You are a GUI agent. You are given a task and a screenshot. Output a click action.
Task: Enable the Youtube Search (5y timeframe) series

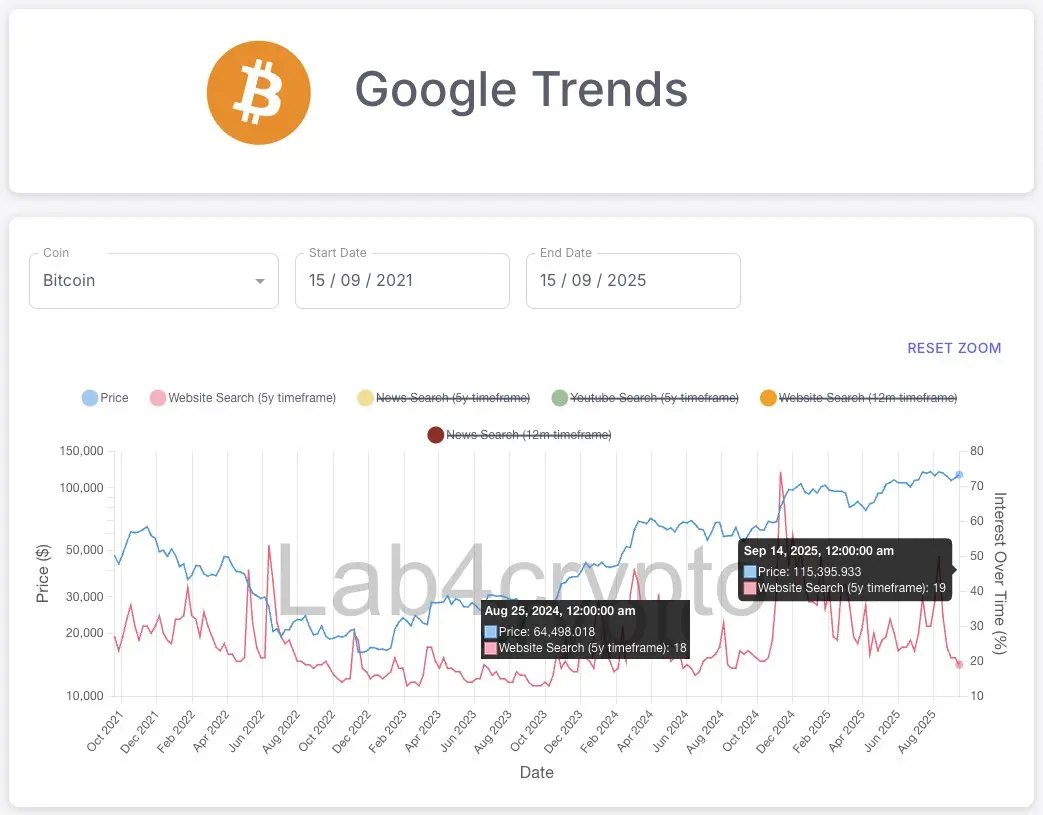point(655,398)
